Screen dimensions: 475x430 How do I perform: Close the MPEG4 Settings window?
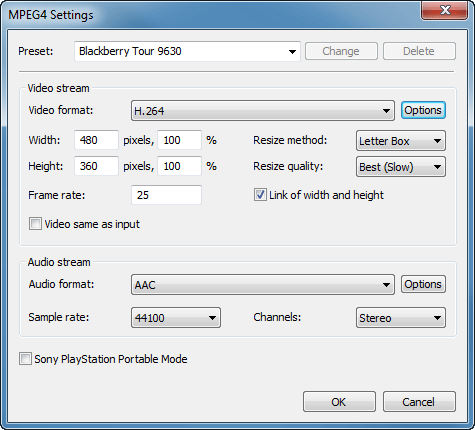[x=445, y=11]
